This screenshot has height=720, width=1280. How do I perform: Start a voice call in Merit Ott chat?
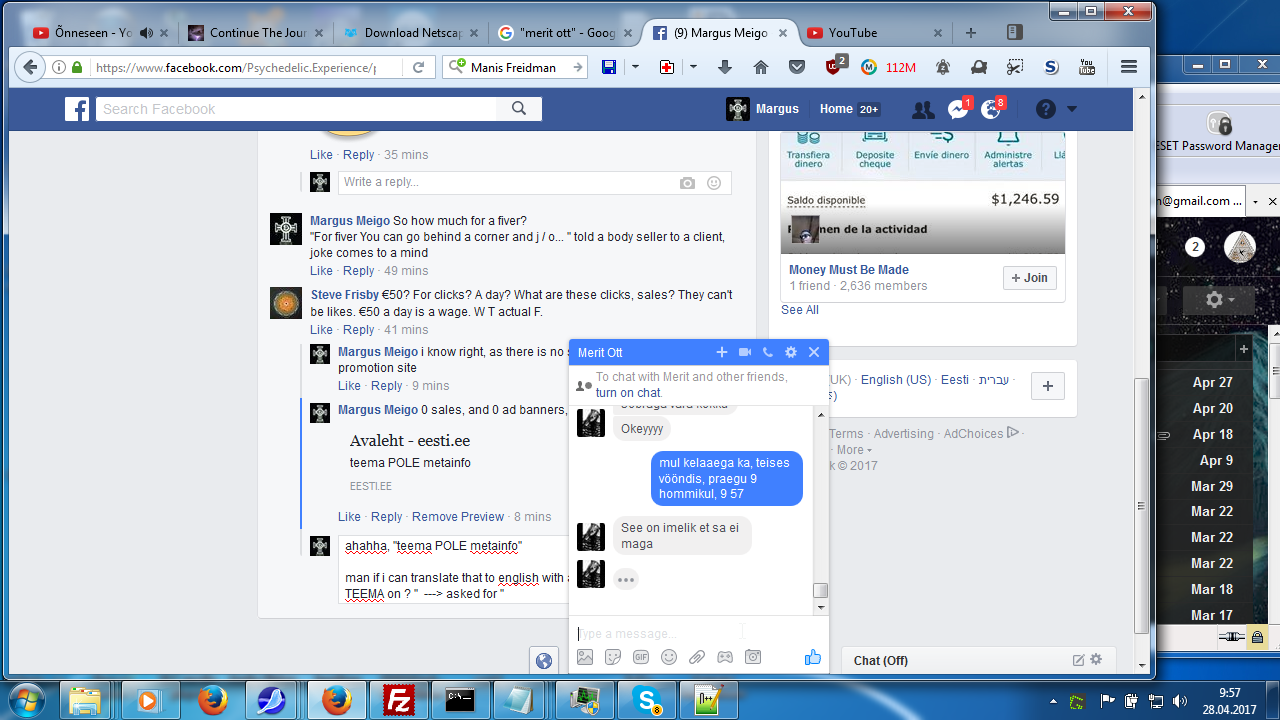tap(768, 352)
